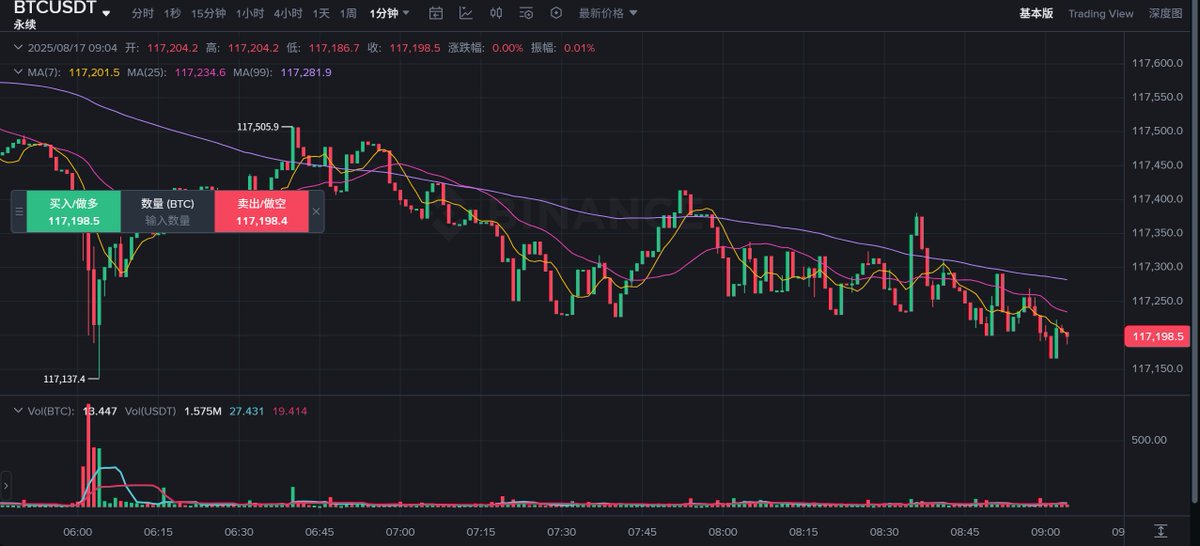The image size is (1200, 546).
Task: Open the 最新价格 price type dropdown
Action: [608, 13]
